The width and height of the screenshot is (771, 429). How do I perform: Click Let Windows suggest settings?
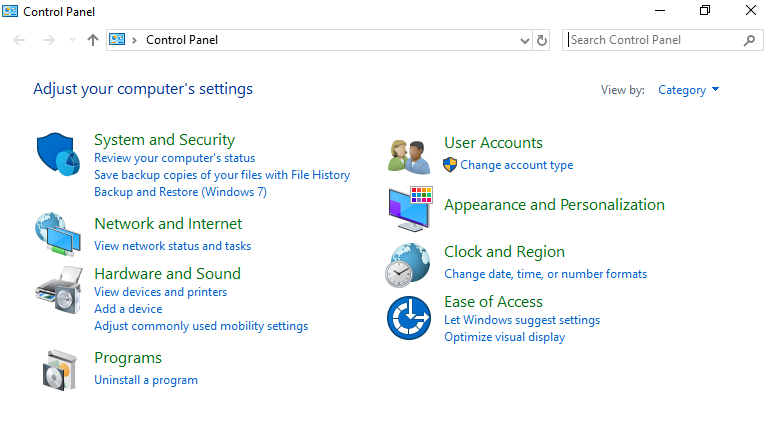[x=522, y=320]
